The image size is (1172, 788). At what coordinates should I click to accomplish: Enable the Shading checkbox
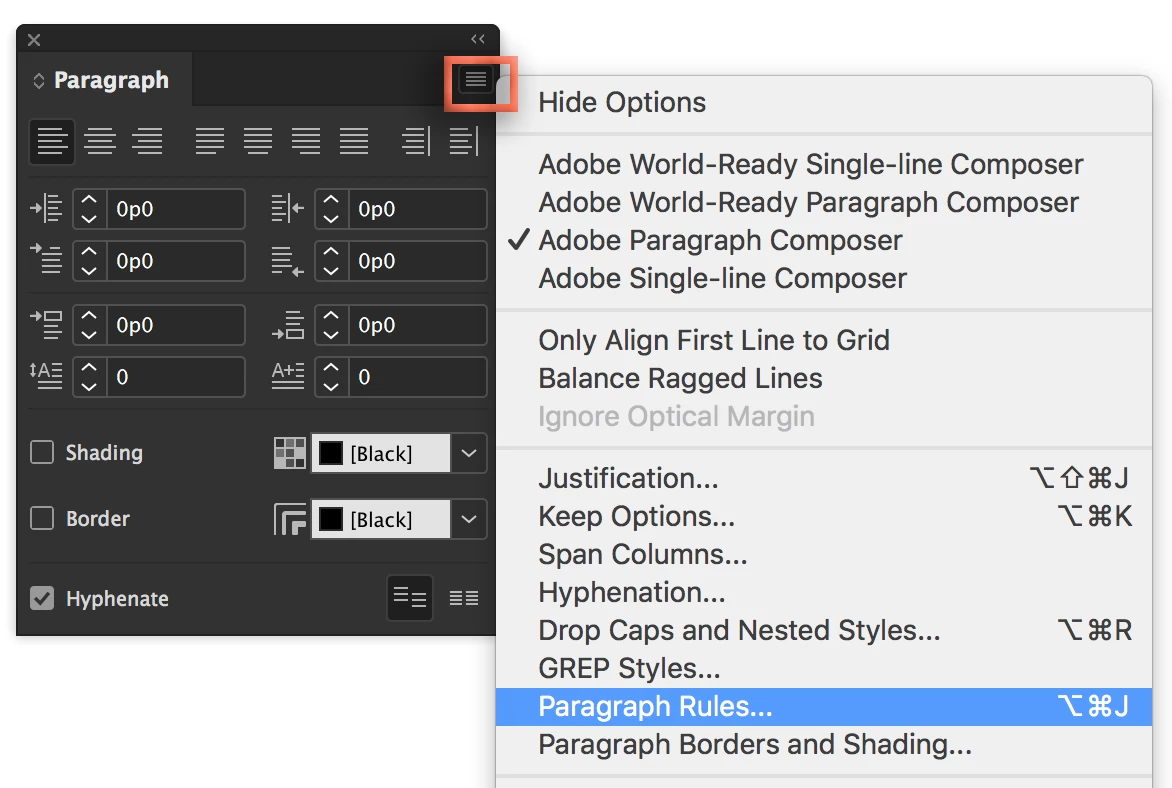pyautogui.click(x=42, y=452)
